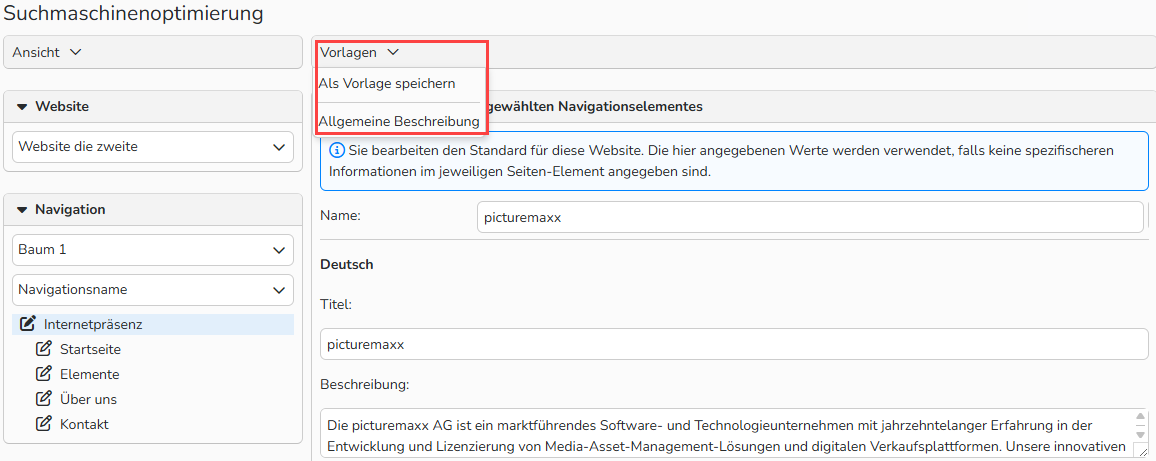
Task: Open the Ansicht dropdown menu
Action: pos(46,52)
